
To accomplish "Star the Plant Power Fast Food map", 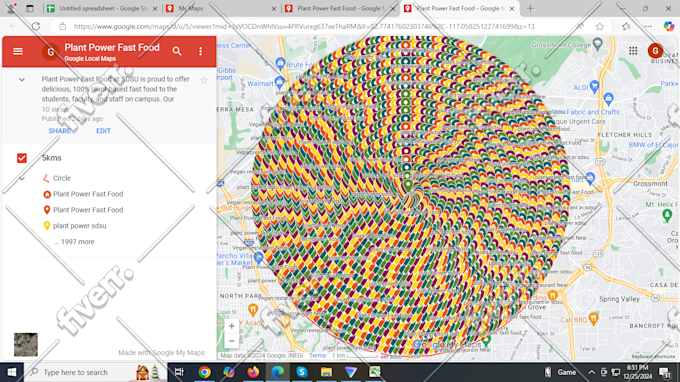I will pyautogui.click(x=203, y=80).
